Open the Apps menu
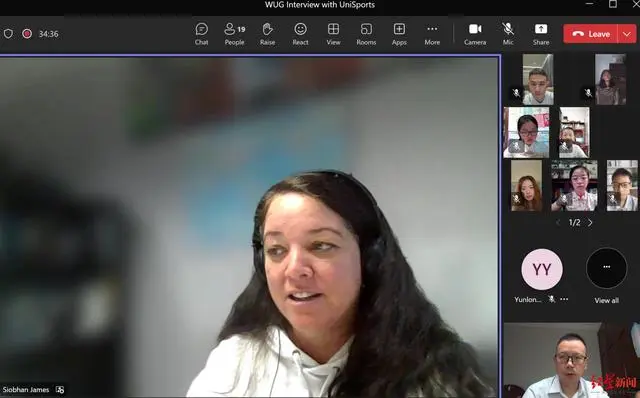640x398 pixels. click(x=399, y=34)
